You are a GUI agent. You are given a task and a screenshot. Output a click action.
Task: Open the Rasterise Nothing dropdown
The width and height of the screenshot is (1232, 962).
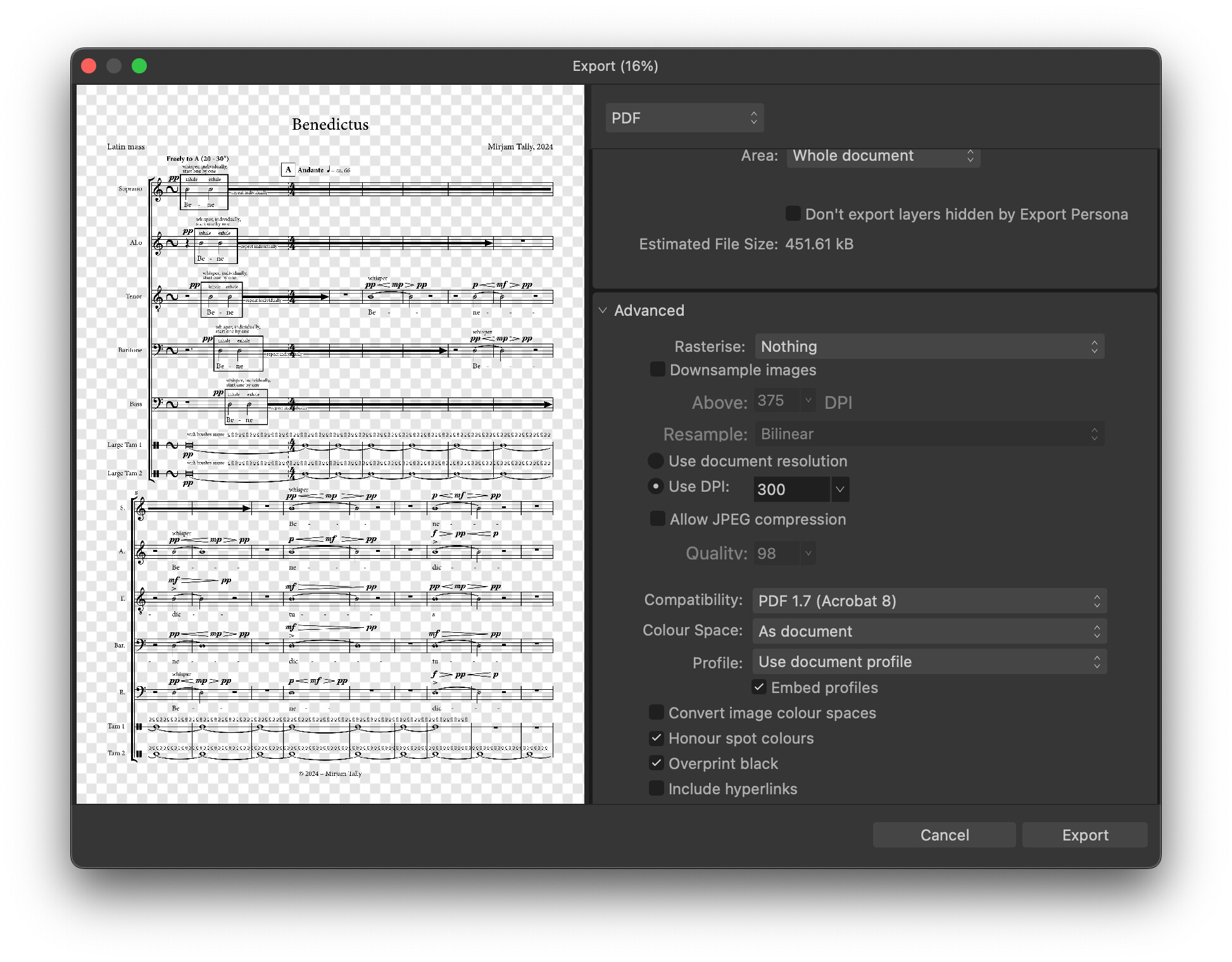(x=929, y=347)
